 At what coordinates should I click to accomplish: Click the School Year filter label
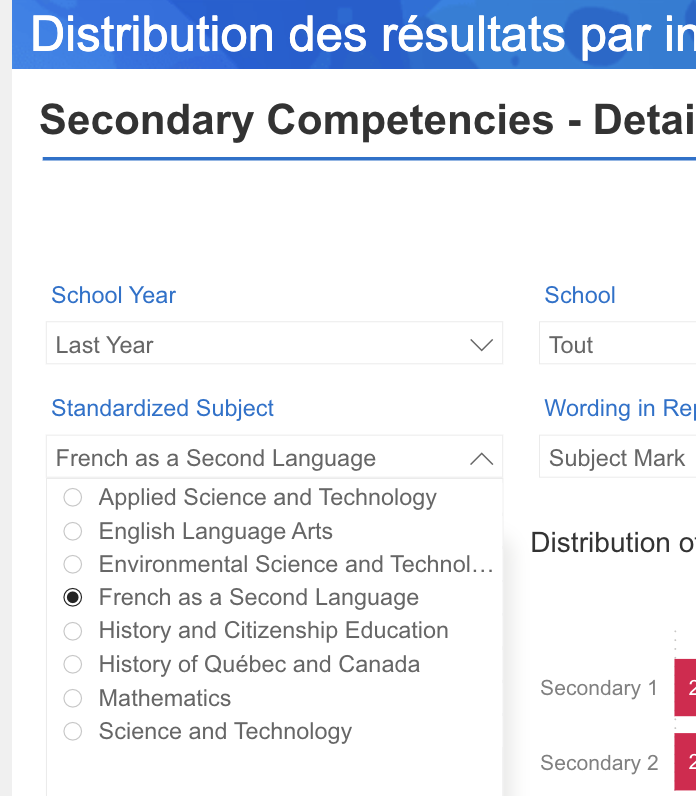click(113, 295)
